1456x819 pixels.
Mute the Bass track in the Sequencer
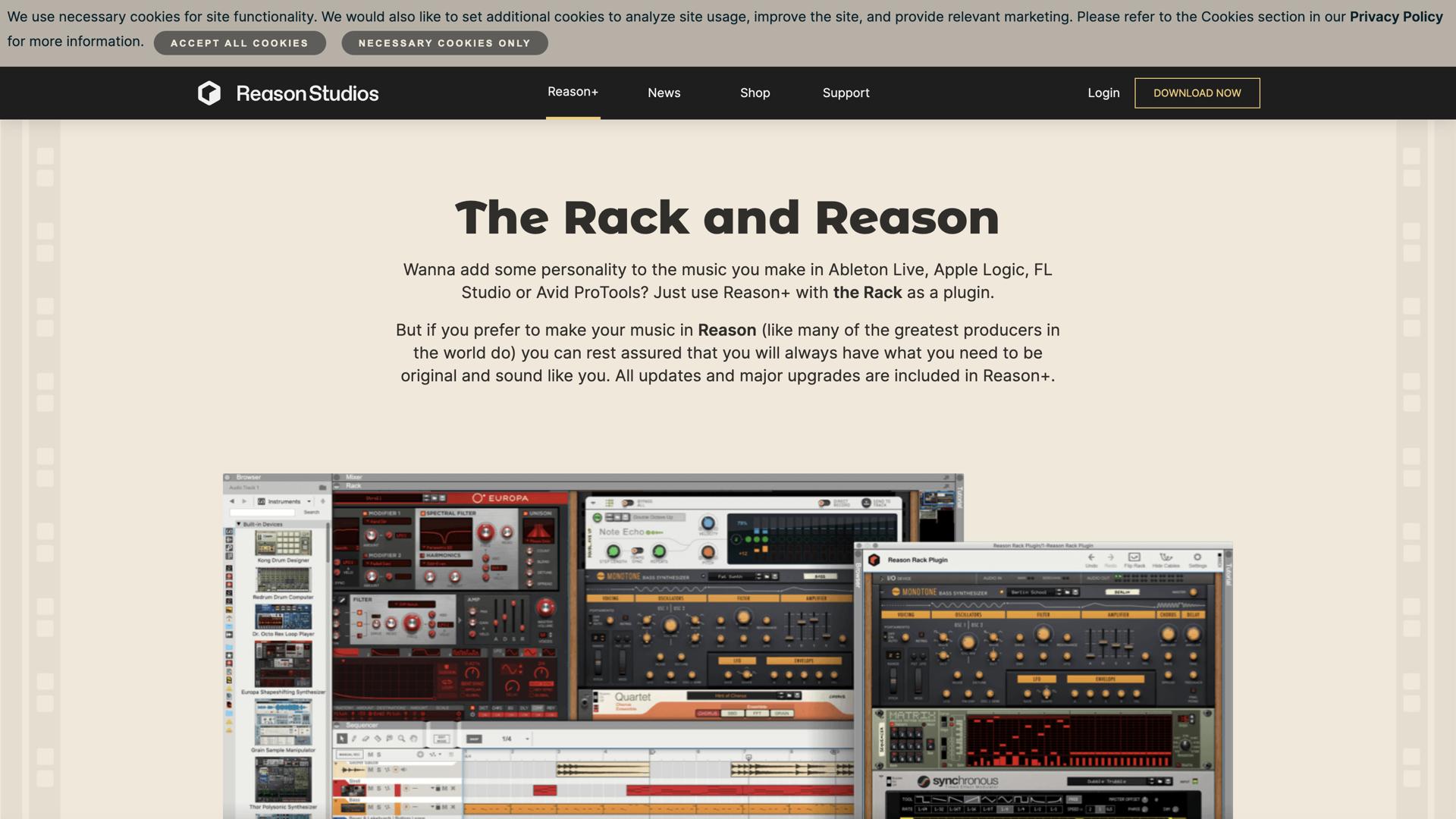[370, 808]
